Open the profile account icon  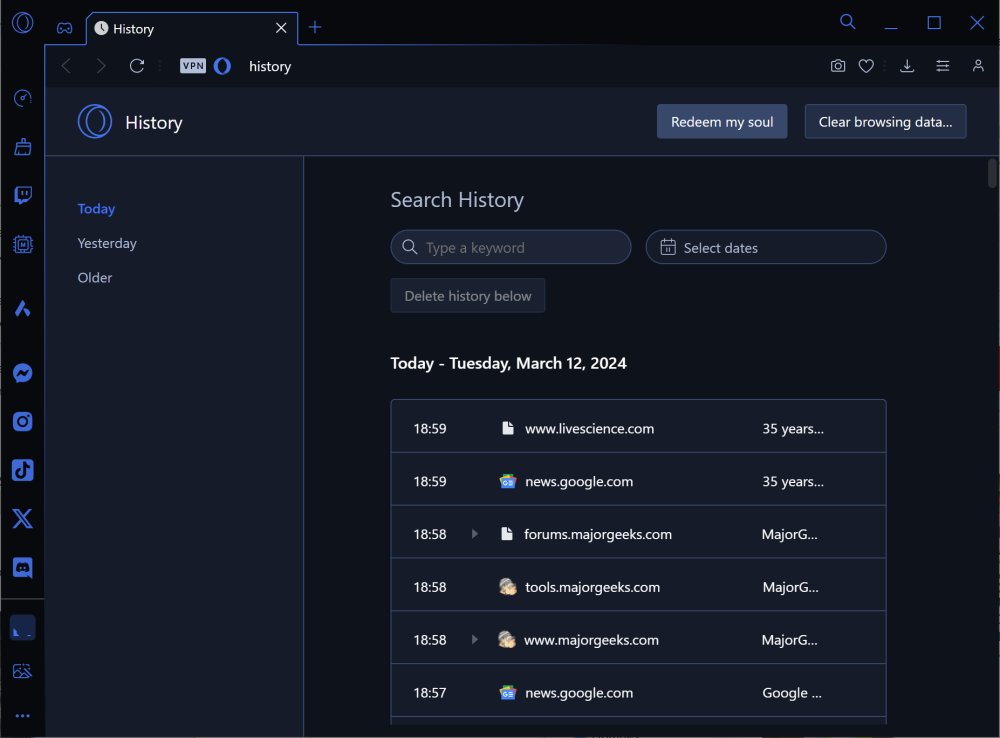tap(978, 66)
